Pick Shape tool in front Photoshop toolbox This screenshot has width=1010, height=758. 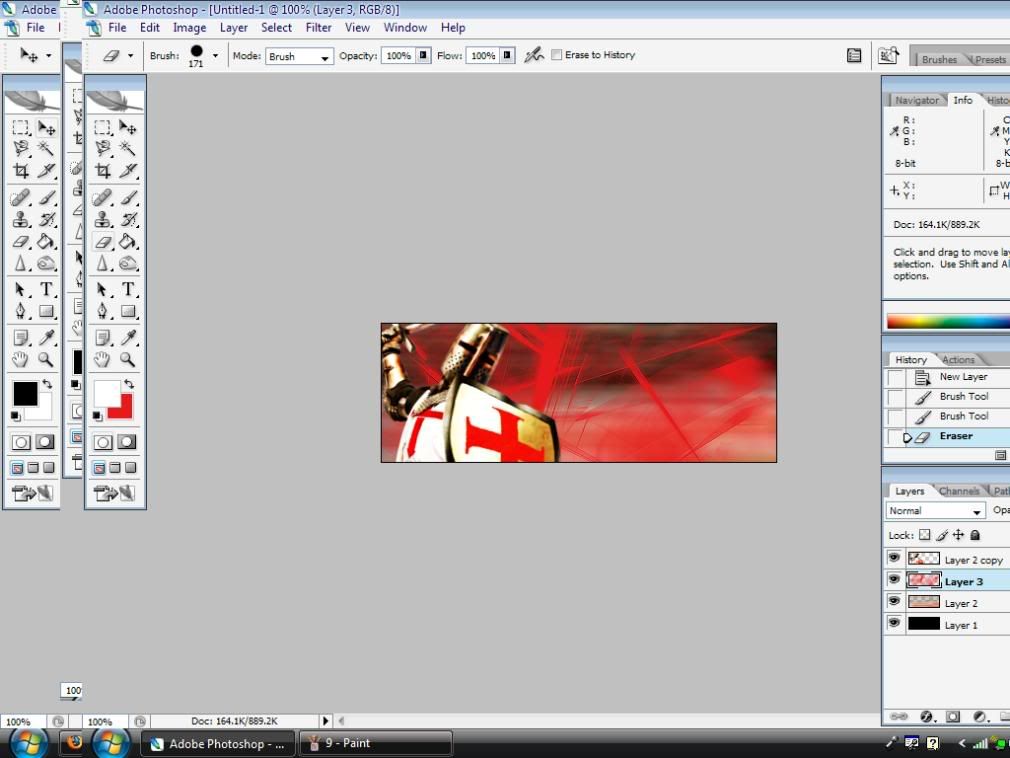pyautogui.click(x=128, y=311)
